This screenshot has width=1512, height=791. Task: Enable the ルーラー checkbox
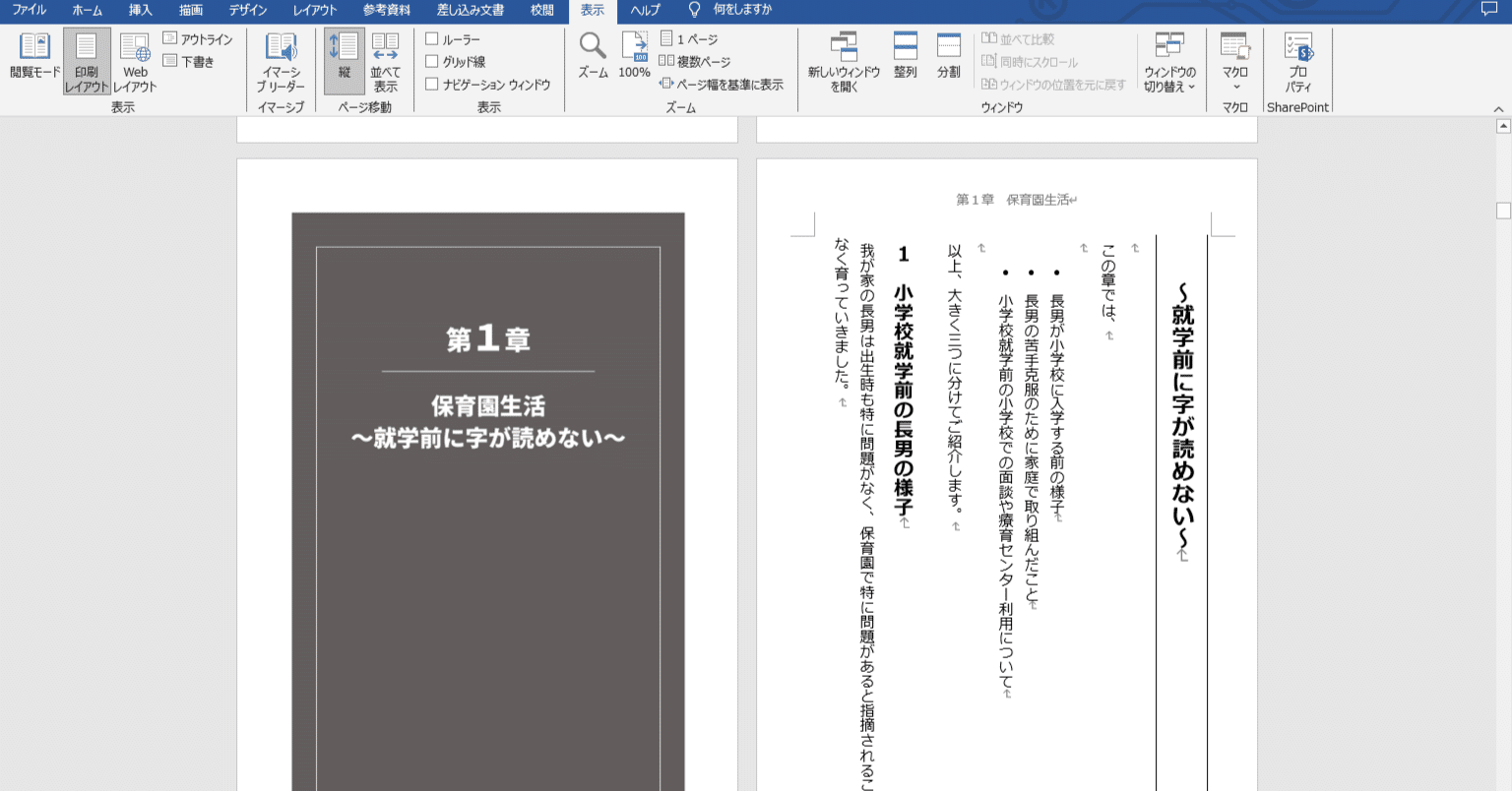[432, 36]
